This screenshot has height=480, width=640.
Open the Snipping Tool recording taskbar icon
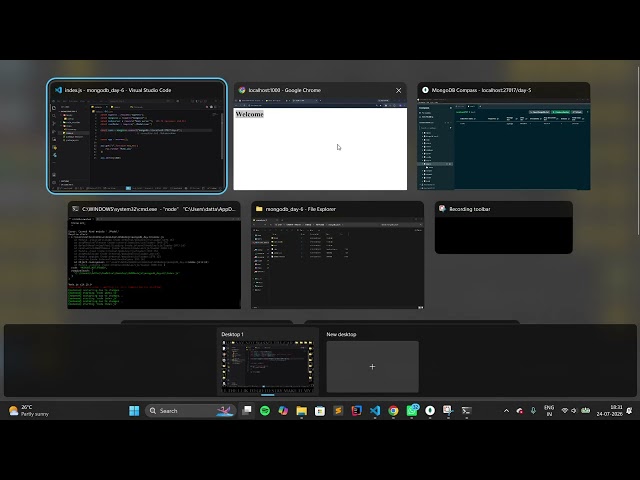448,411
